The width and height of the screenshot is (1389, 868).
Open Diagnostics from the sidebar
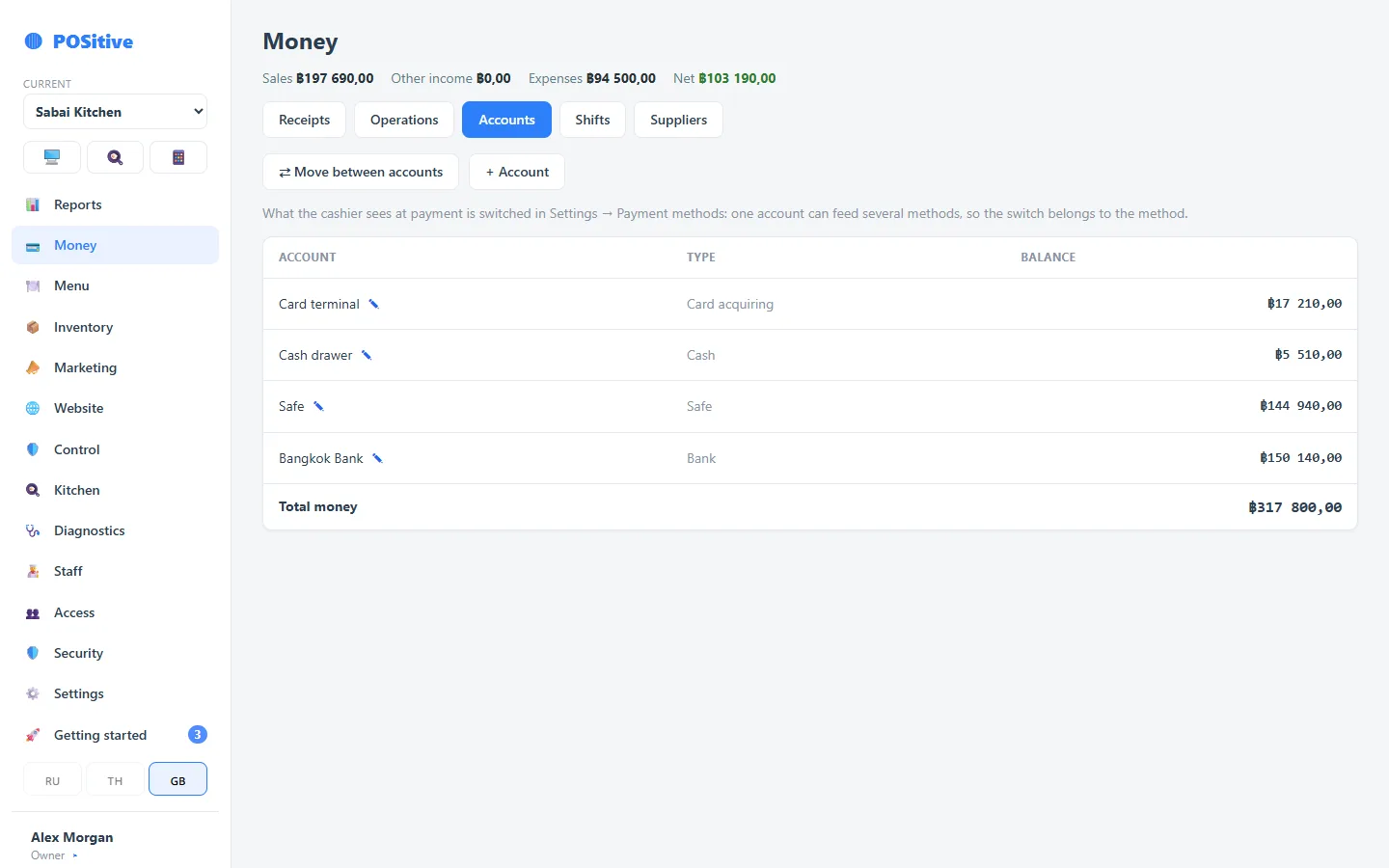pos(116,530)
